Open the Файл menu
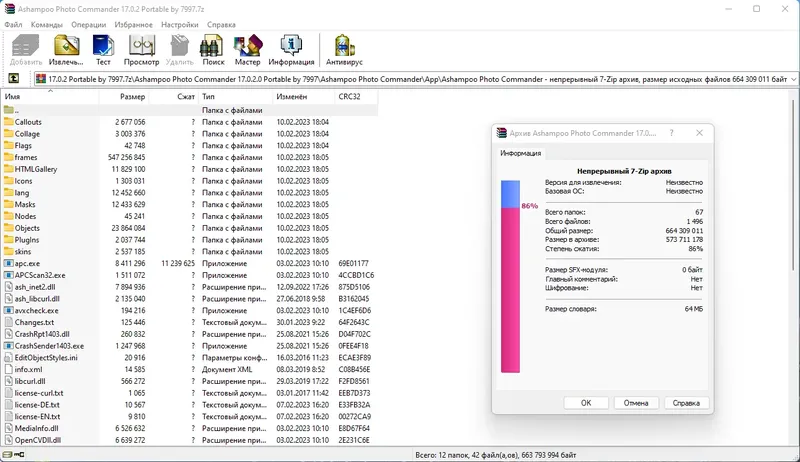800x462 pixels. click(13, 24)
